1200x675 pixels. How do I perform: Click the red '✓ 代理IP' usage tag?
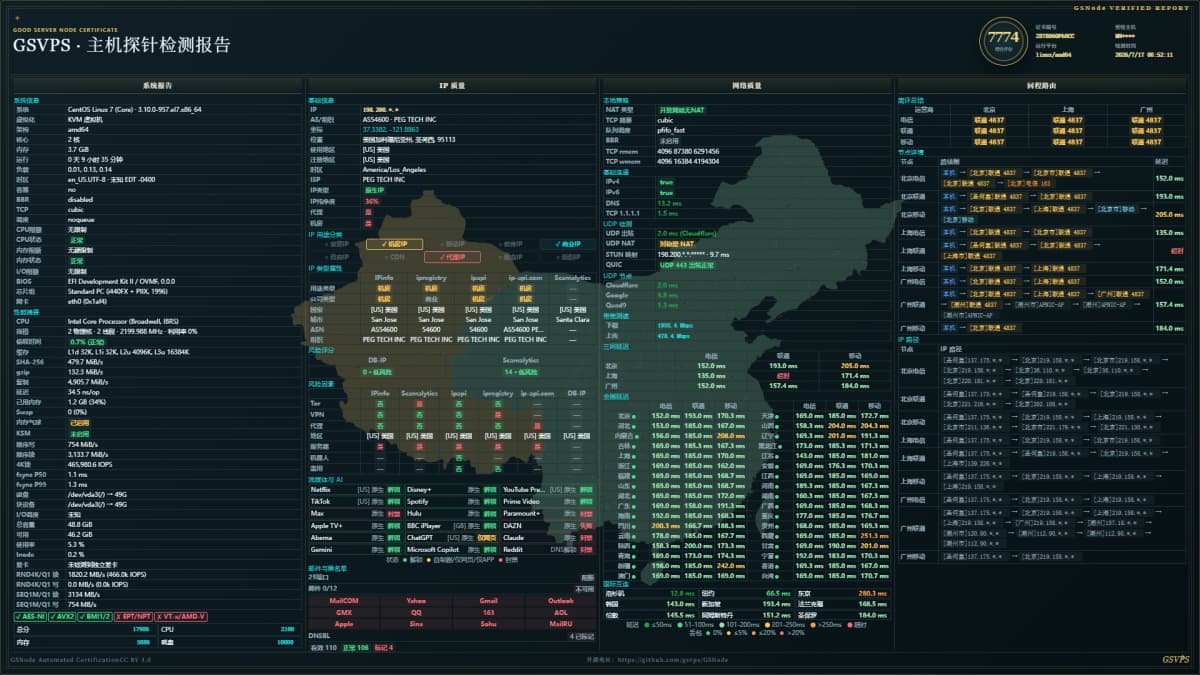tap(452, 256)
